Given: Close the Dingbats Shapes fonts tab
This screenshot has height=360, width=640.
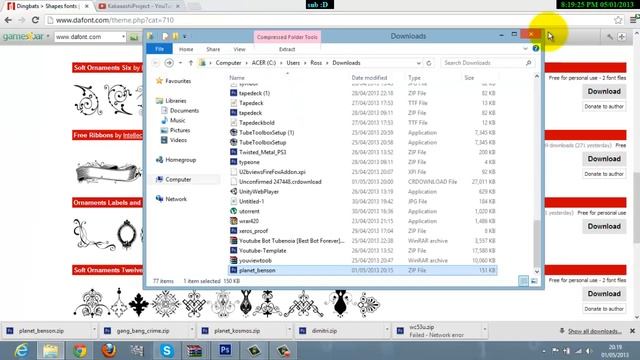Looking at the screenshot, I should click(87, 6).
